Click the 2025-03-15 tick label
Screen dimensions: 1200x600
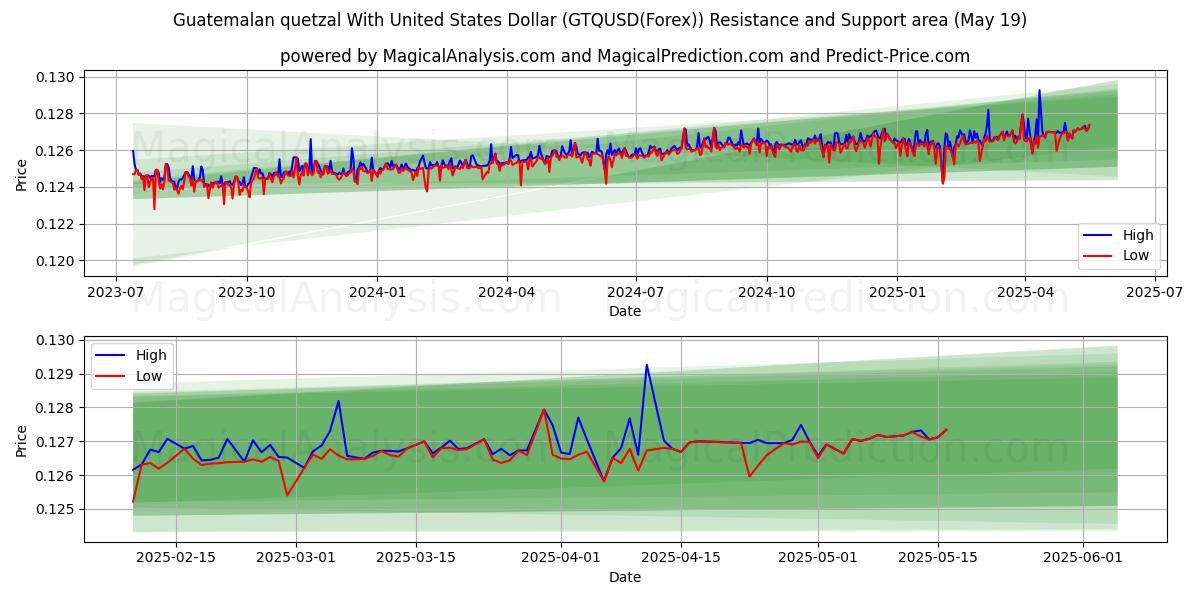pyautogui.click(x=416, y=557)
